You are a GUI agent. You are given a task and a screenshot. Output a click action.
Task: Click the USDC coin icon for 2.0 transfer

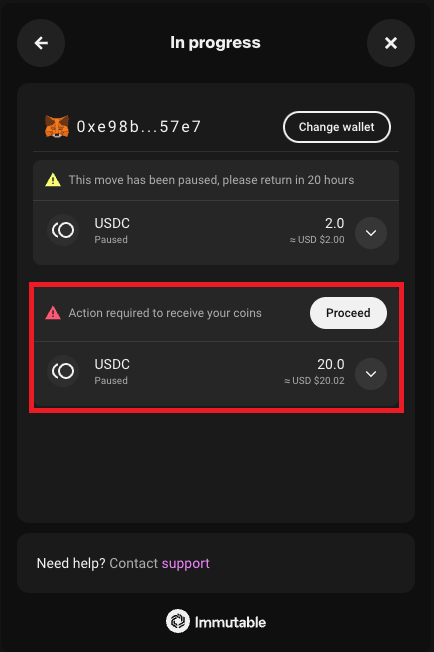[63, 230]
